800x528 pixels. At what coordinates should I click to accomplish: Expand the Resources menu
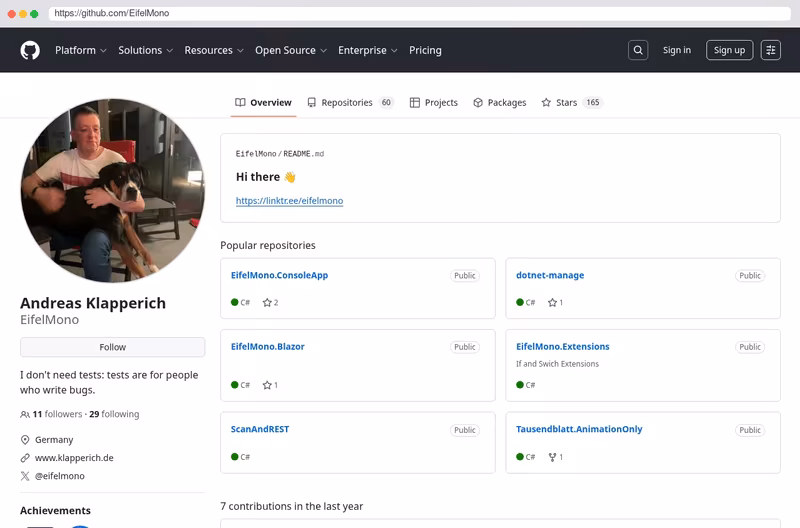pos(214,50)
